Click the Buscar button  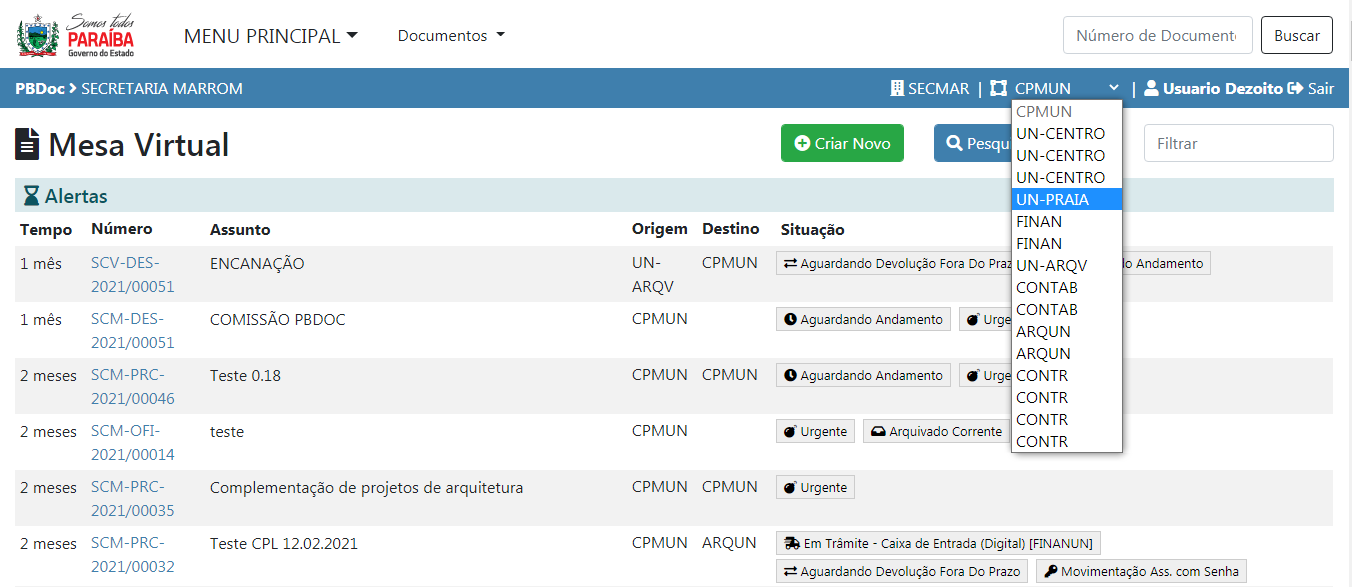[1296, 36]
